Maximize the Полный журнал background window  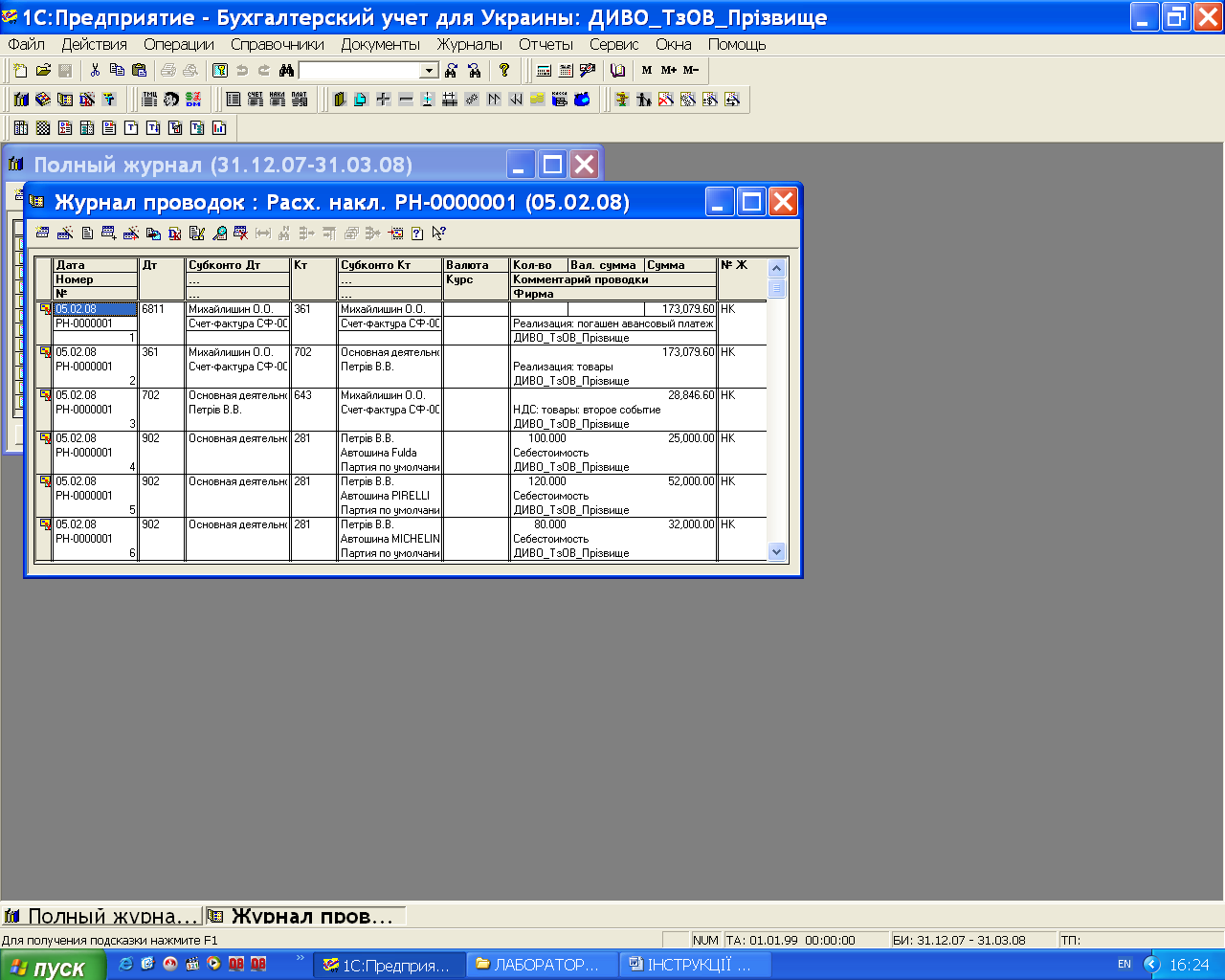click(552, 165)
